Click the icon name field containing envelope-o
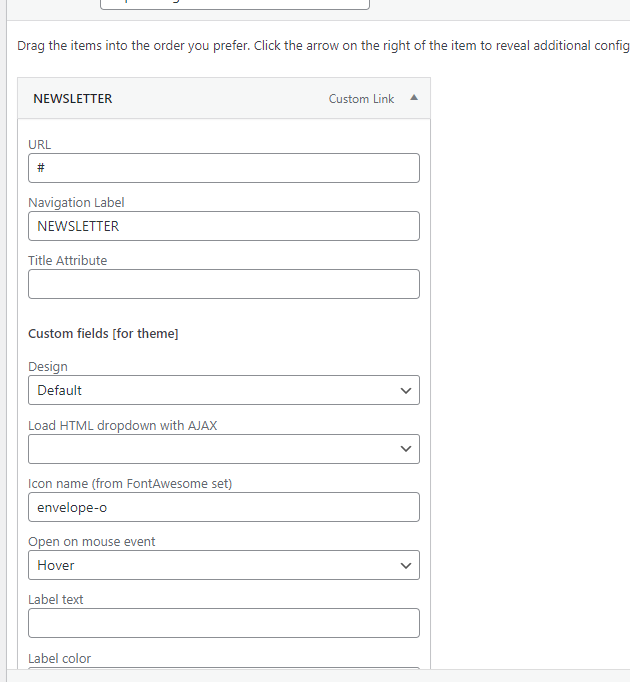Screen dimensions: 630x682 click(x=223, y=507)
